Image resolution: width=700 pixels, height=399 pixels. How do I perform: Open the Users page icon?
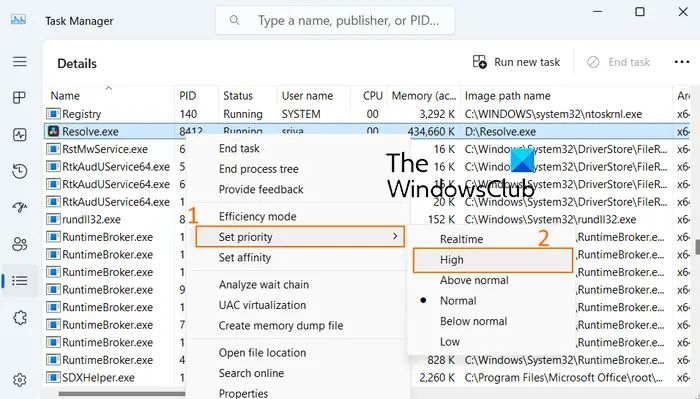[x=20, y=244]
